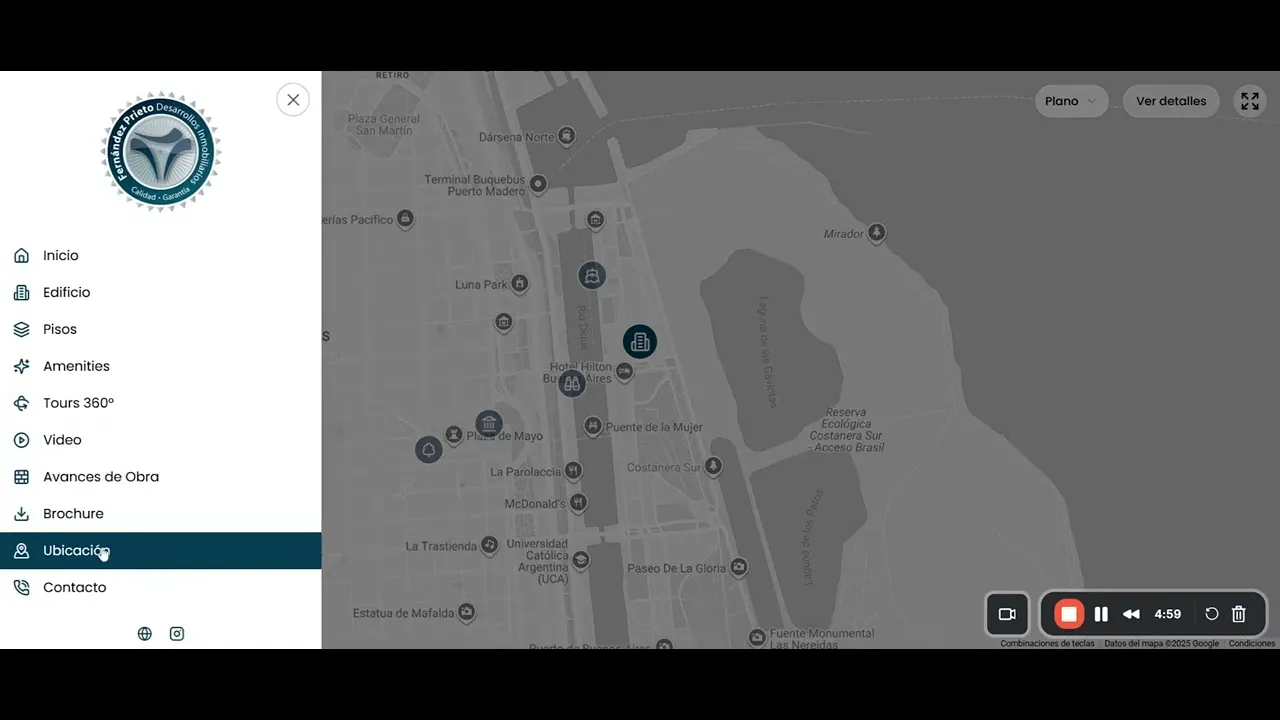Close the side menu with X button

tap(293, 100)
